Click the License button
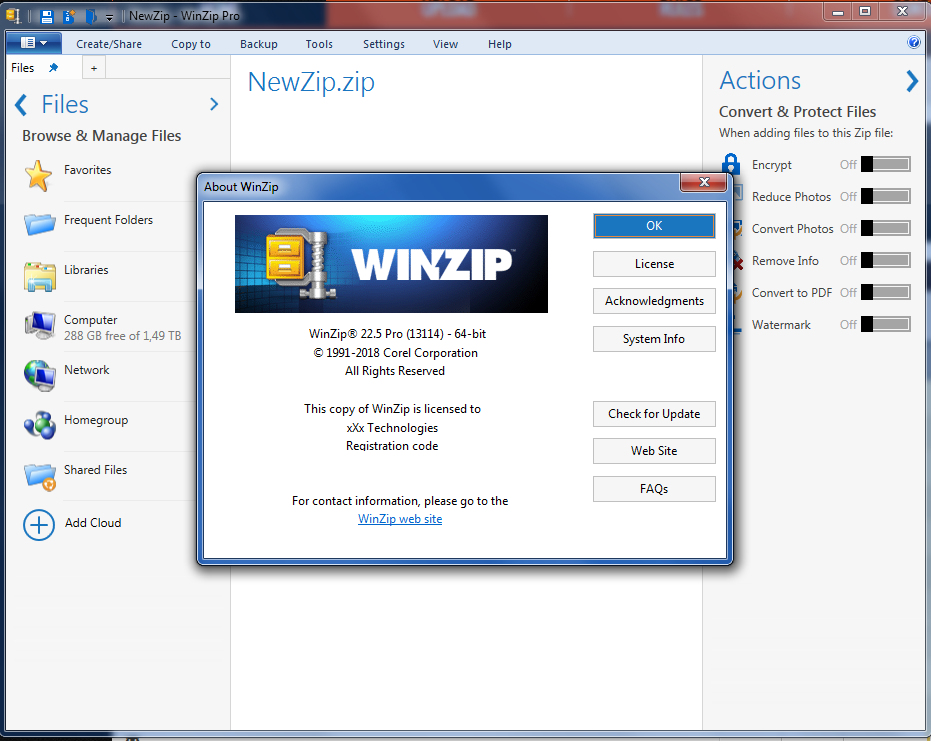The image size is (931, 741). click(654, 264)
